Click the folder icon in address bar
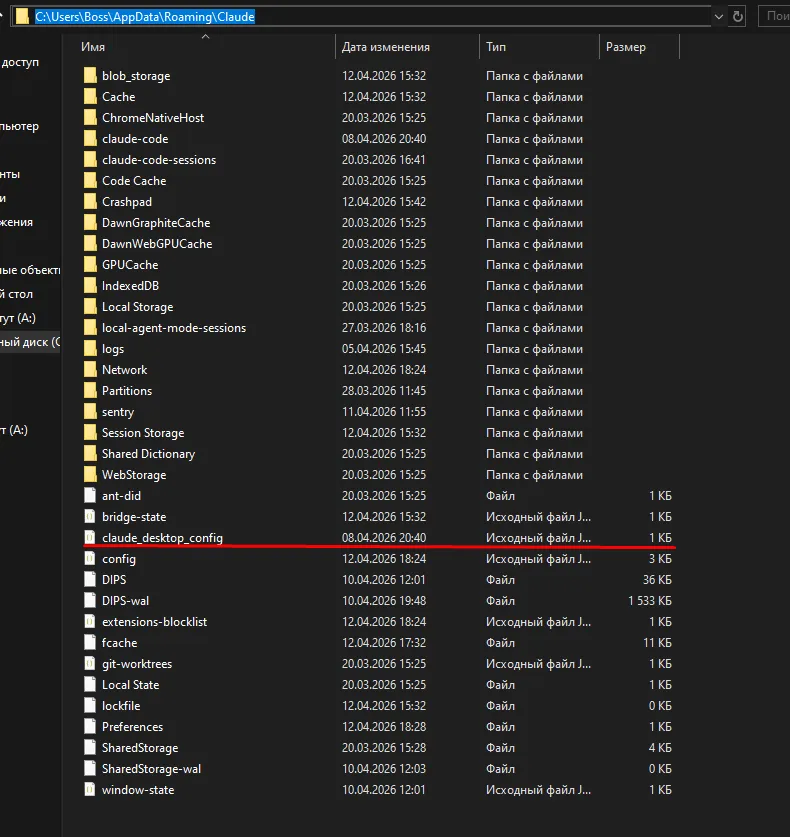The image size is (790, 837). pos(22,17)
